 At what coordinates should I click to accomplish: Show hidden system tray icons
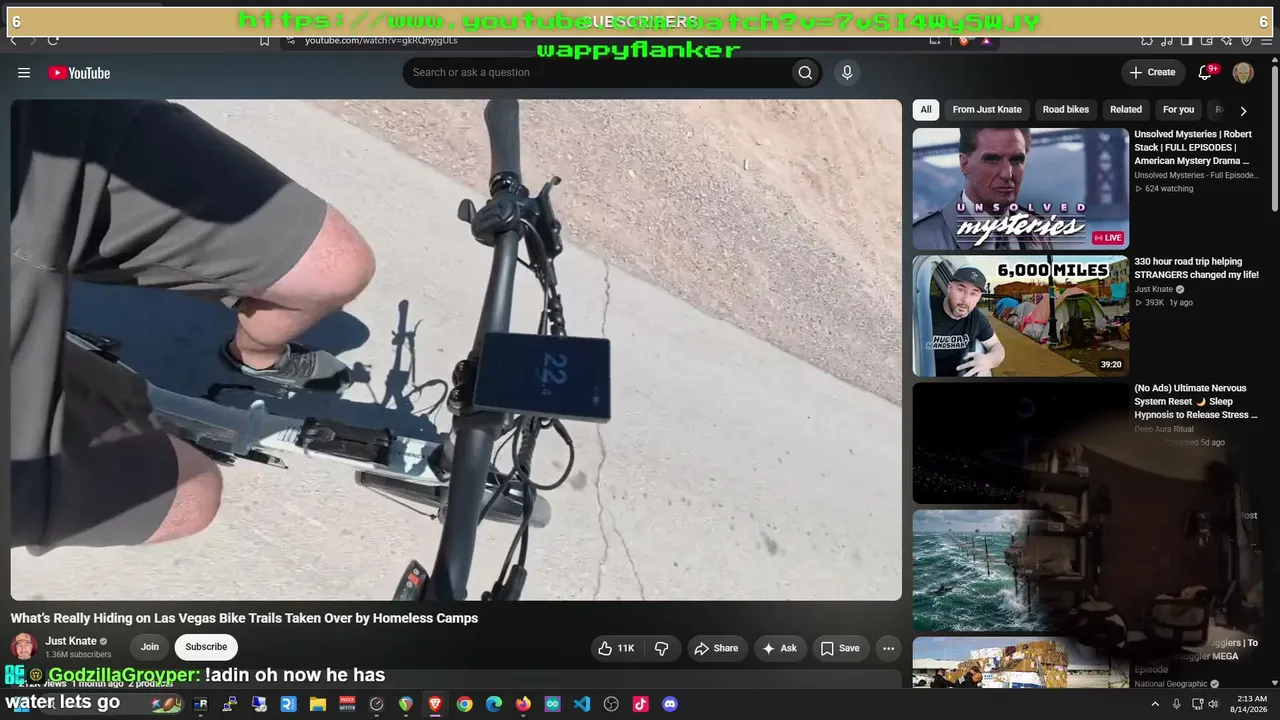[1155, 704]
